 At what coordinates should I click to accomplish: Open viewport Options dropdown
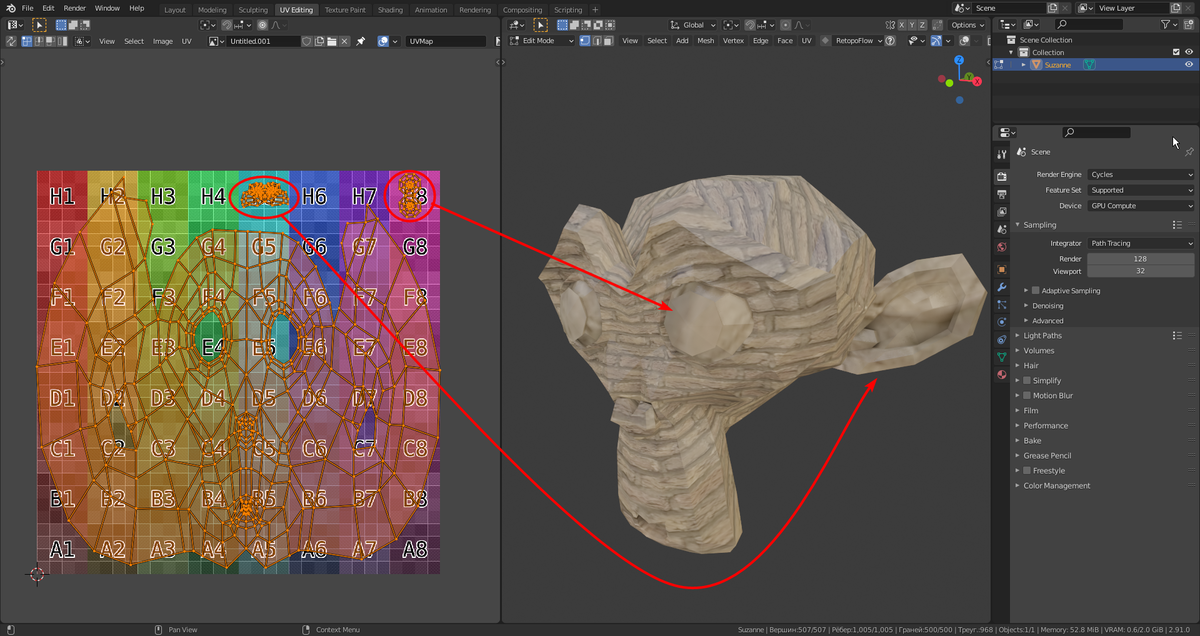tap(968, 24)
